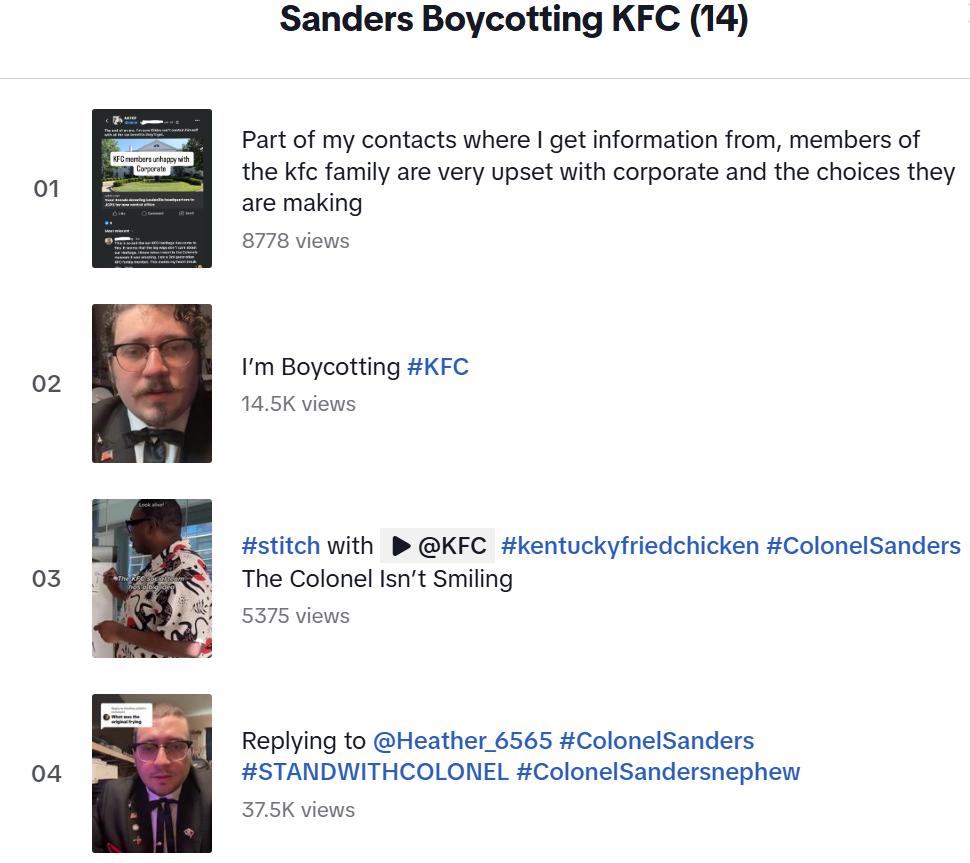Open the #stitch hashtag link
This screenshot has height=863, width=970.
281,546
